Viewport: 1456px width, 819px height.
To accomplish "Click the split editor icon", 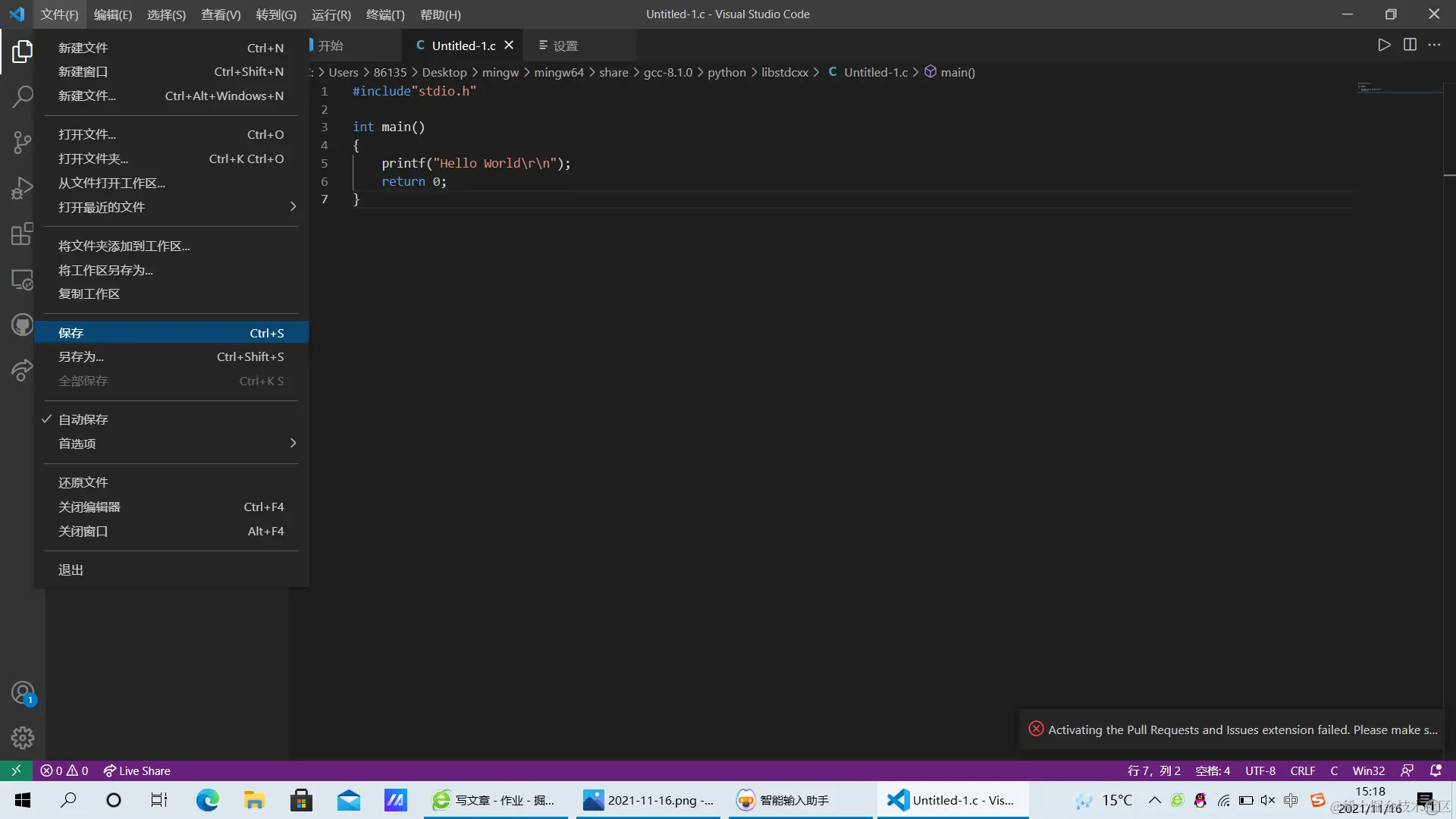I will tap(1410, 45).
